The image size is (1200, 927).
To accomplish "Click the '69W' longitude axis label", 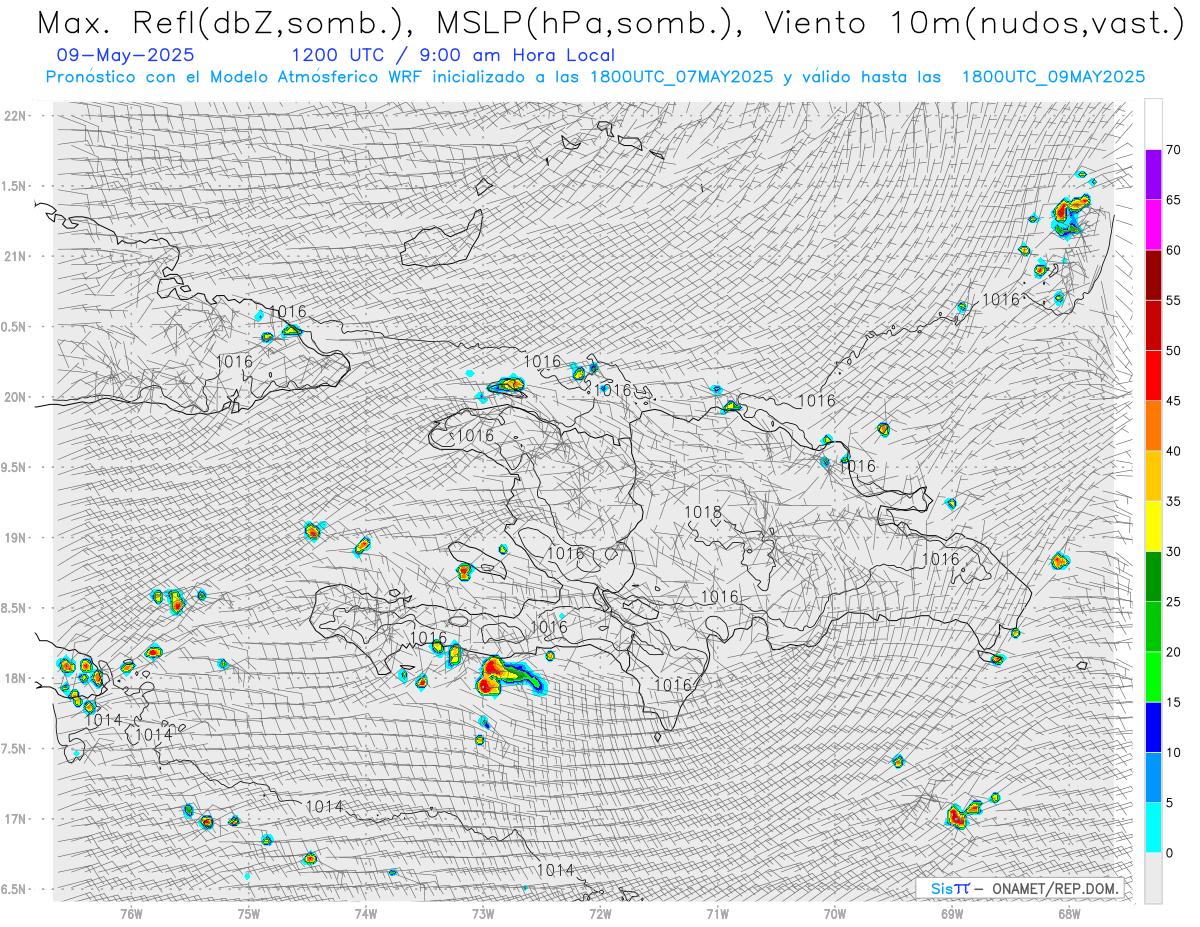I will point(952,913).
